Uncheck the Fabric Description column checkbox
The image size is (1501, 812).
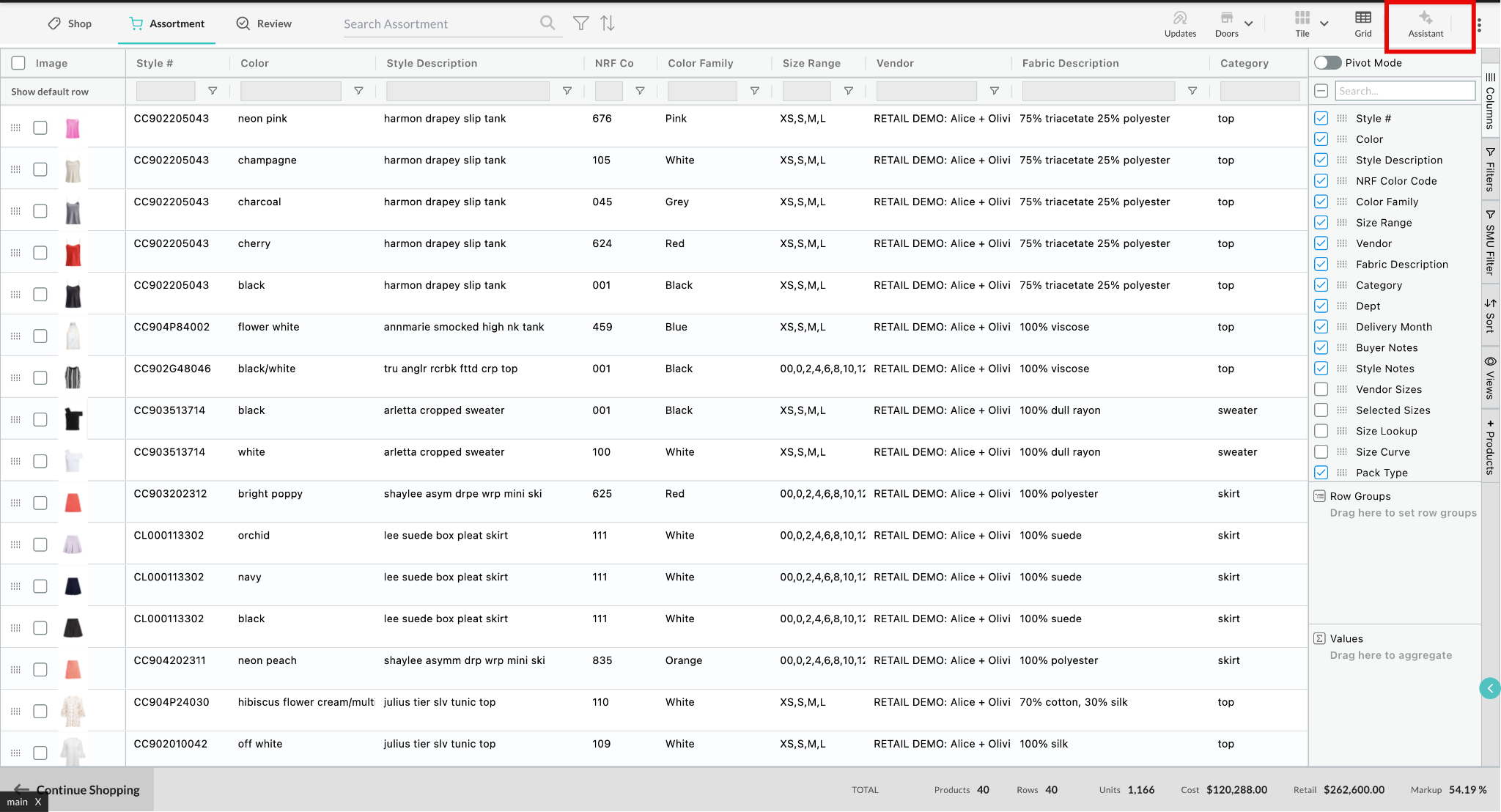(1321, 264)
